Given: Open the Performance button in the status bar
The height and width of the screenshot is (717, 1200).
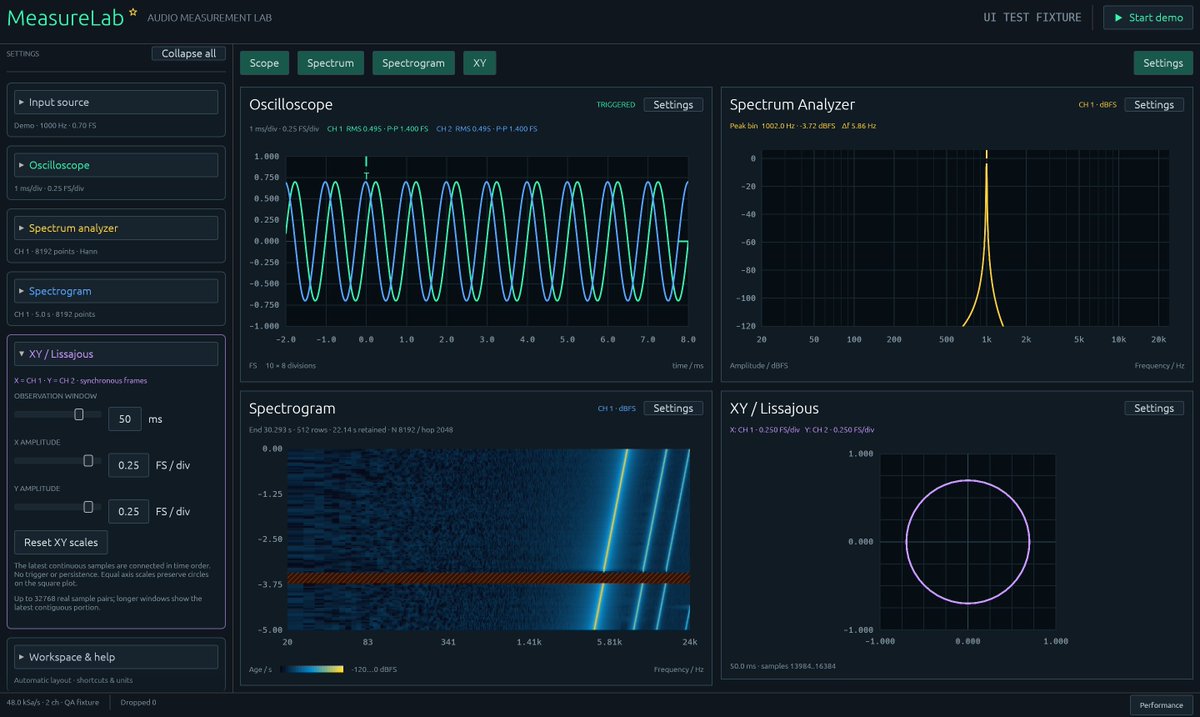Looking at the screenshot, I should coord(1161,705).
